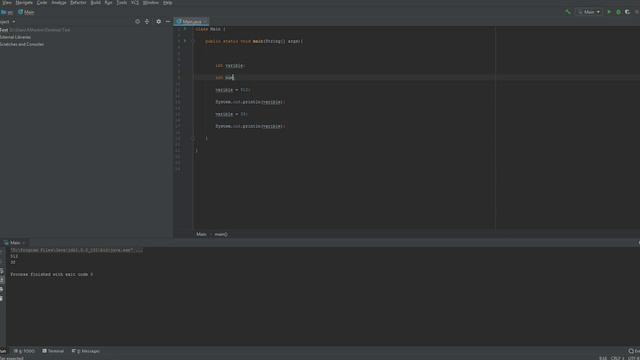Click the 'variable = 512;' code line
Screen dimensions: 640x360
(232, 90)
